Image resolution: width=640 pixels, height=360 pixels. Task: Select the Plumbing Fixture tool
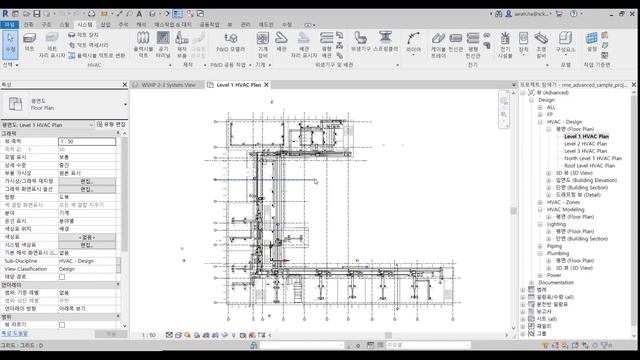point(360,42)
